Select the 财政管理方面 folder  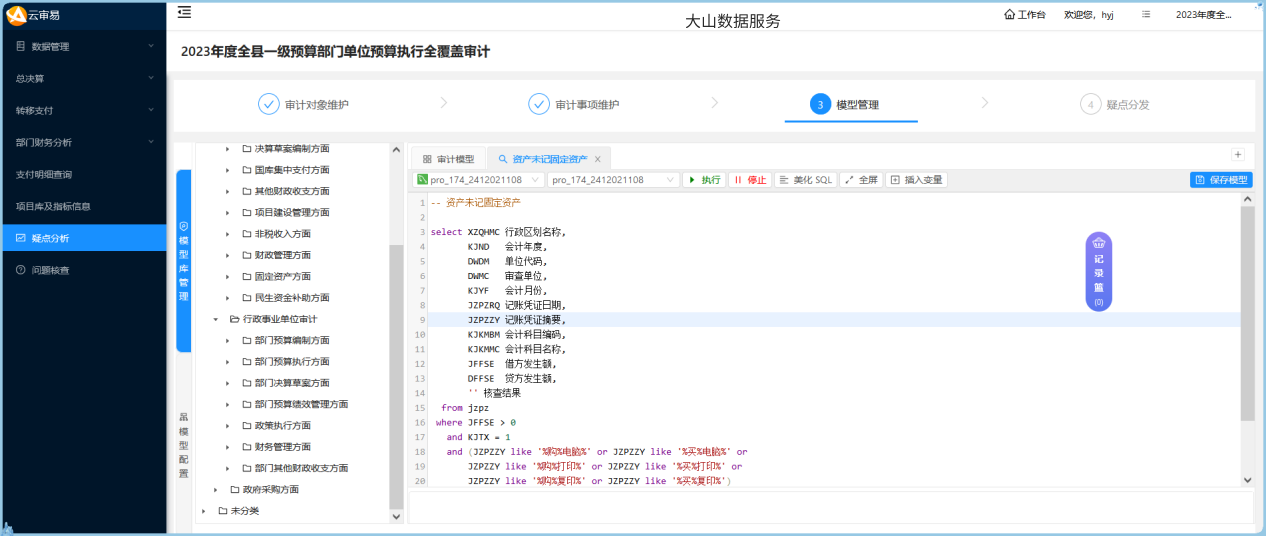[x=276, y=255]
